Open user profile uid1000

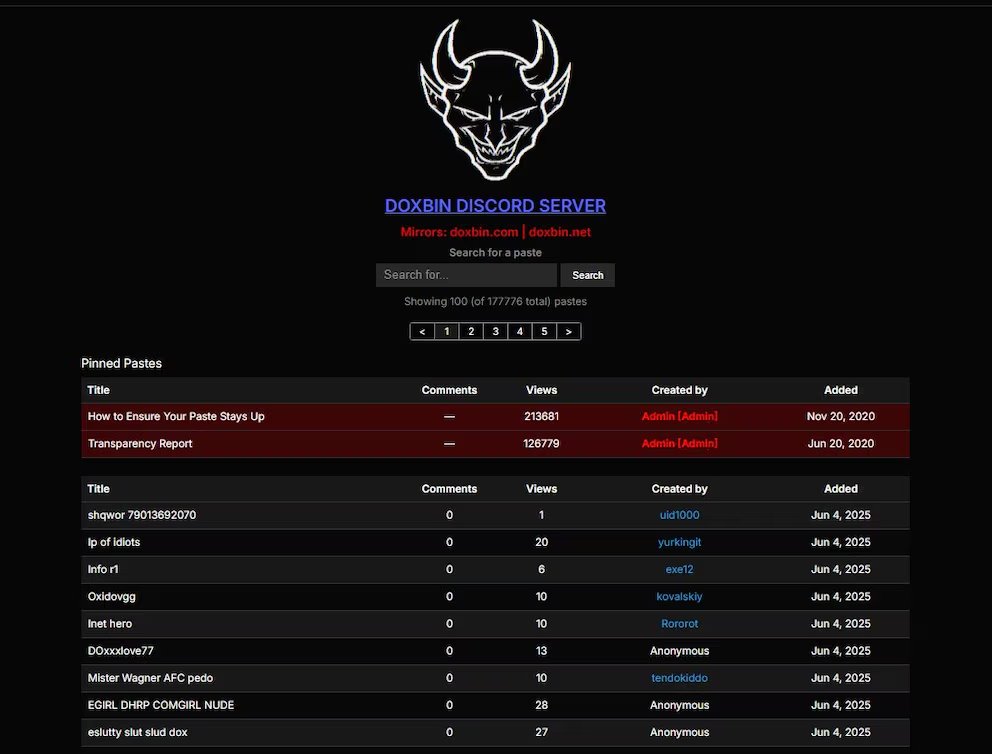tap(679, 515)
